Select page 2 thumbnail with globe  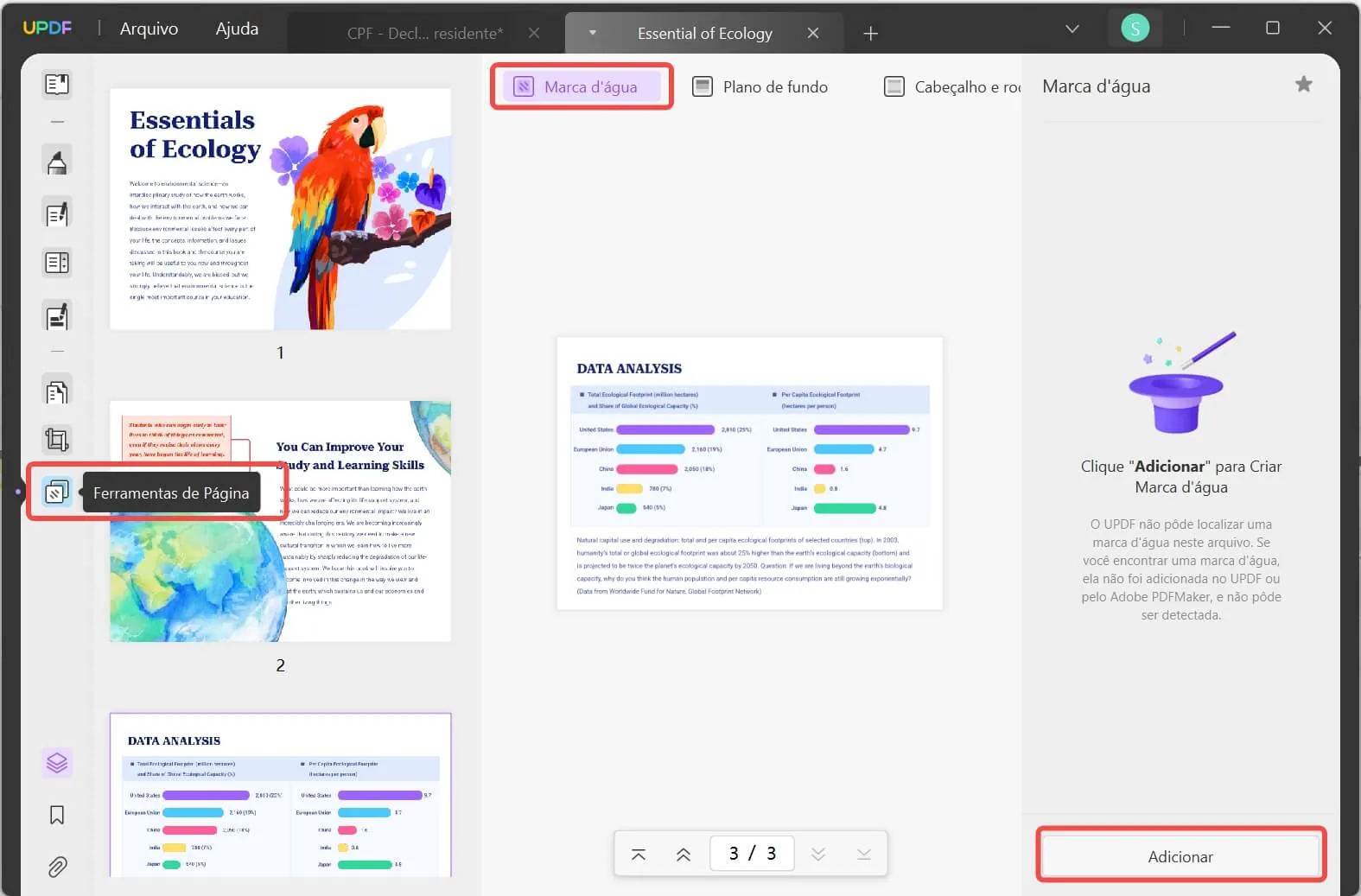280,521
